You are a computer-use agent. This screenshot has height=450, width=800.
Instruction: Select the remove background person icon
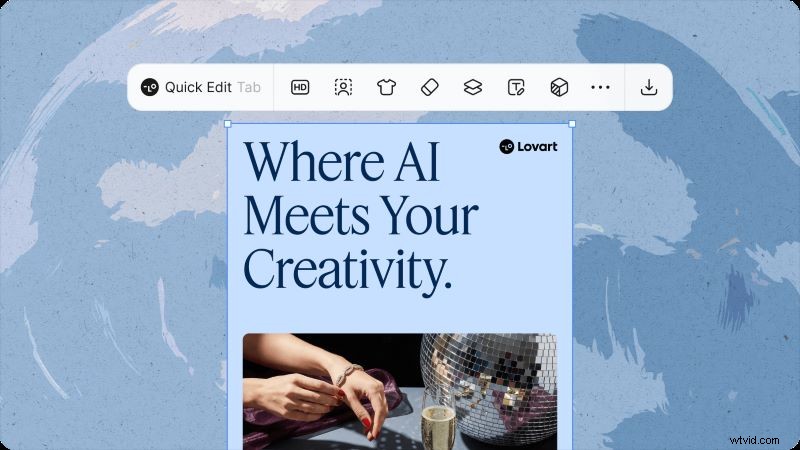click(343, 87)
